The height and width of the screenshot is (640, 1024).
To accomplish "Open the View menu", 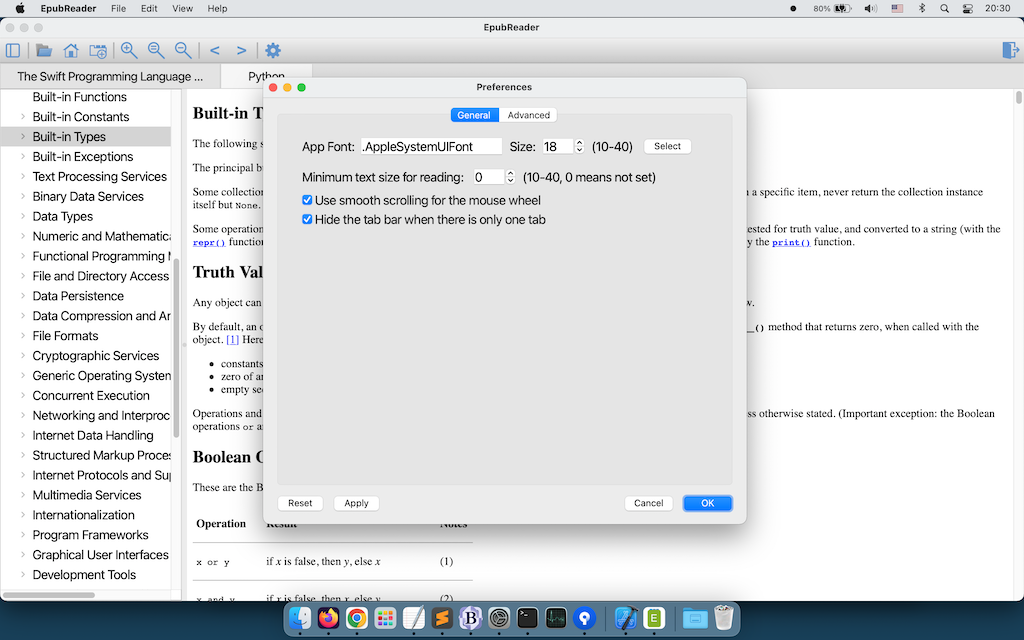I will pyautogui.click(x=182, y=9).
